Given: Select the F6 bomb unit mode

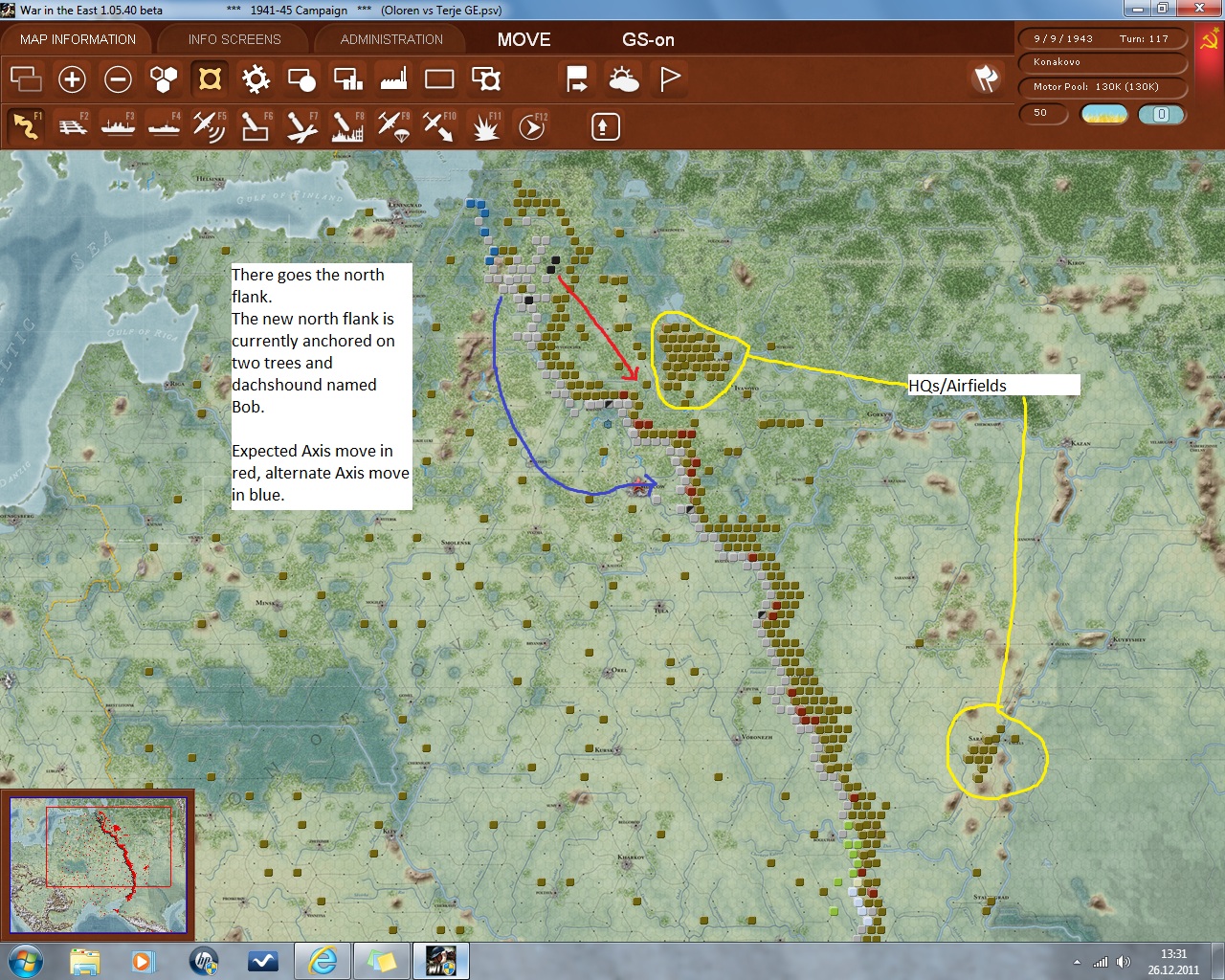Looking at the screenshot, I should pos(256,125).
